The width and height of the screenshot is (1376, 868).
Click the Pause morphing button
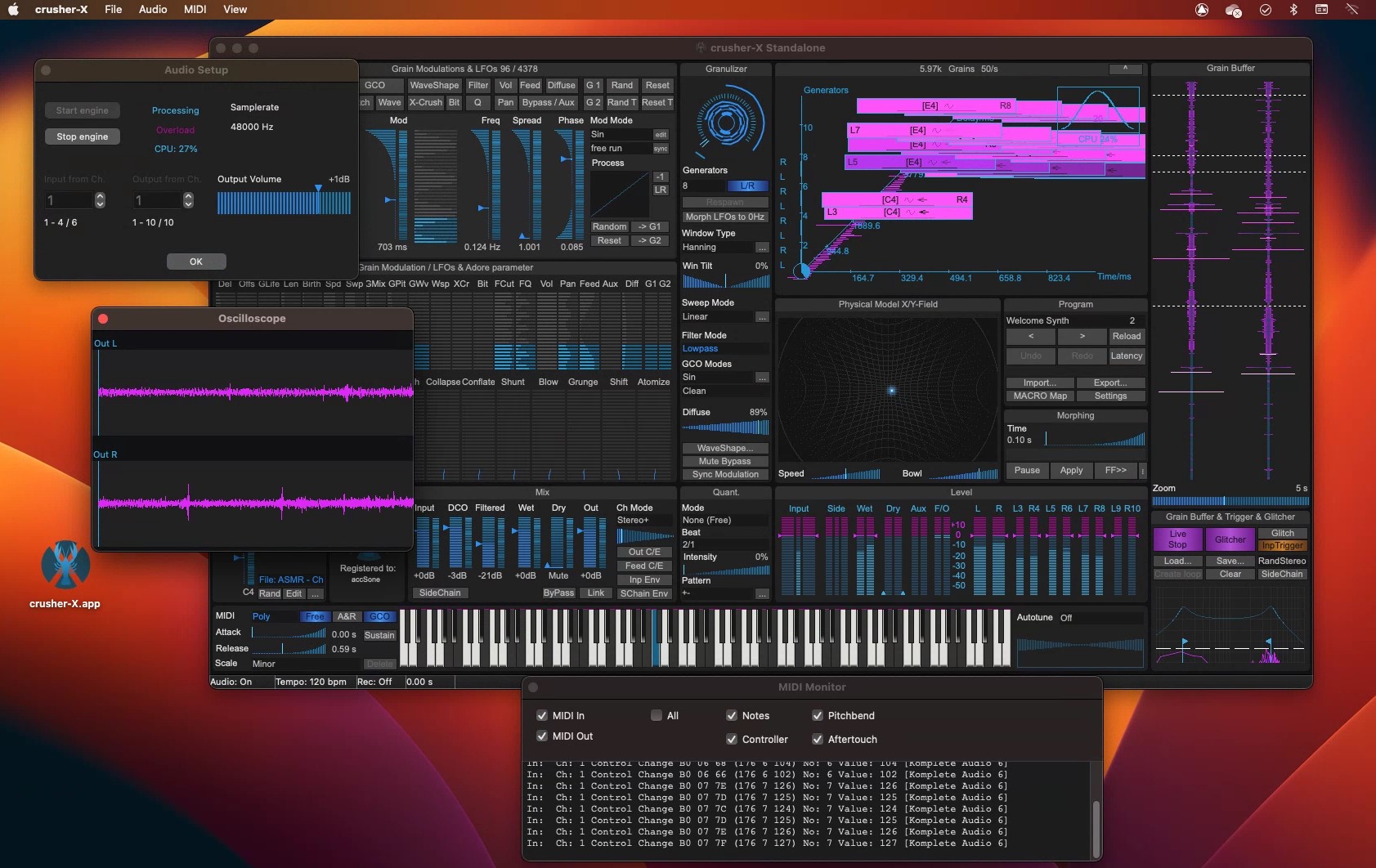[1027, 471]
